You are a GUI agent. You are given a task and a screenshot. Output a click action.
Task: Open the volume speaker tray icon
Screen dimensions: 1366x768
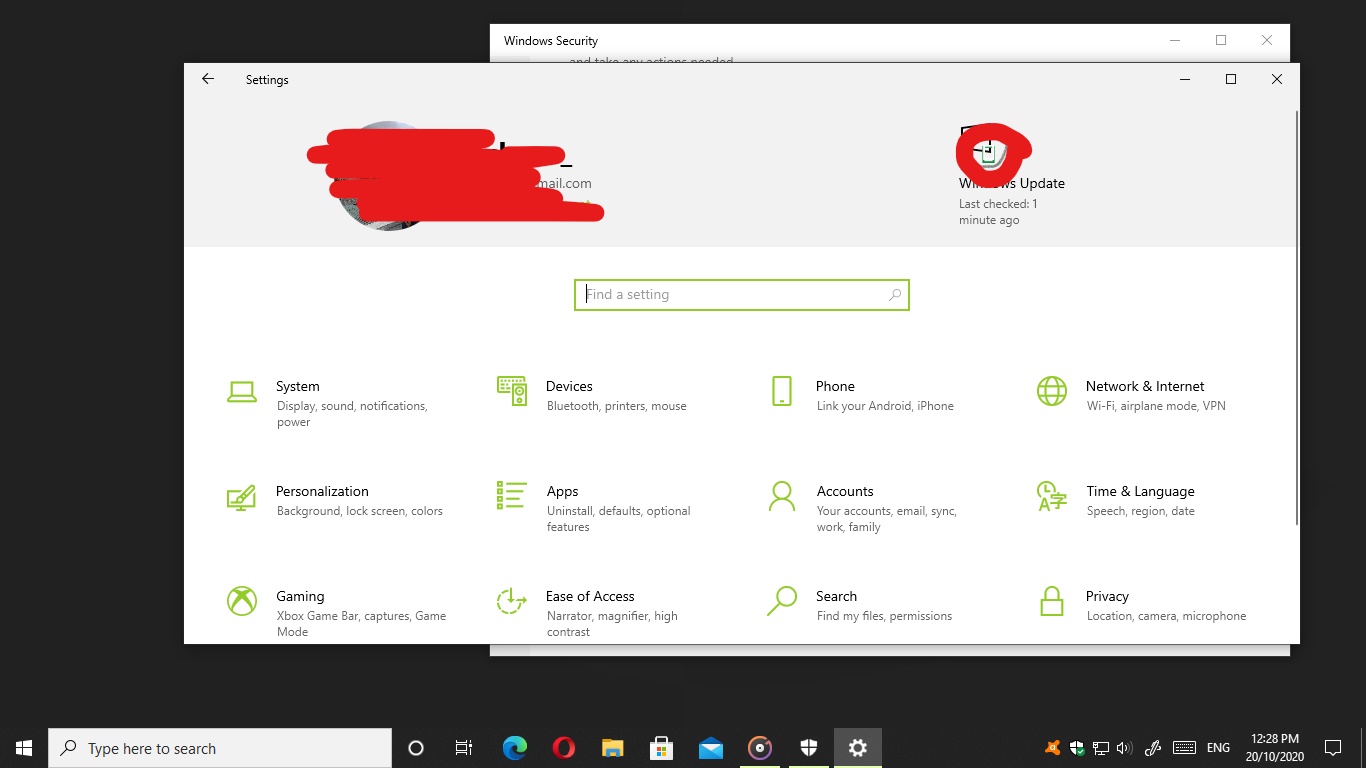(1124, 748)
